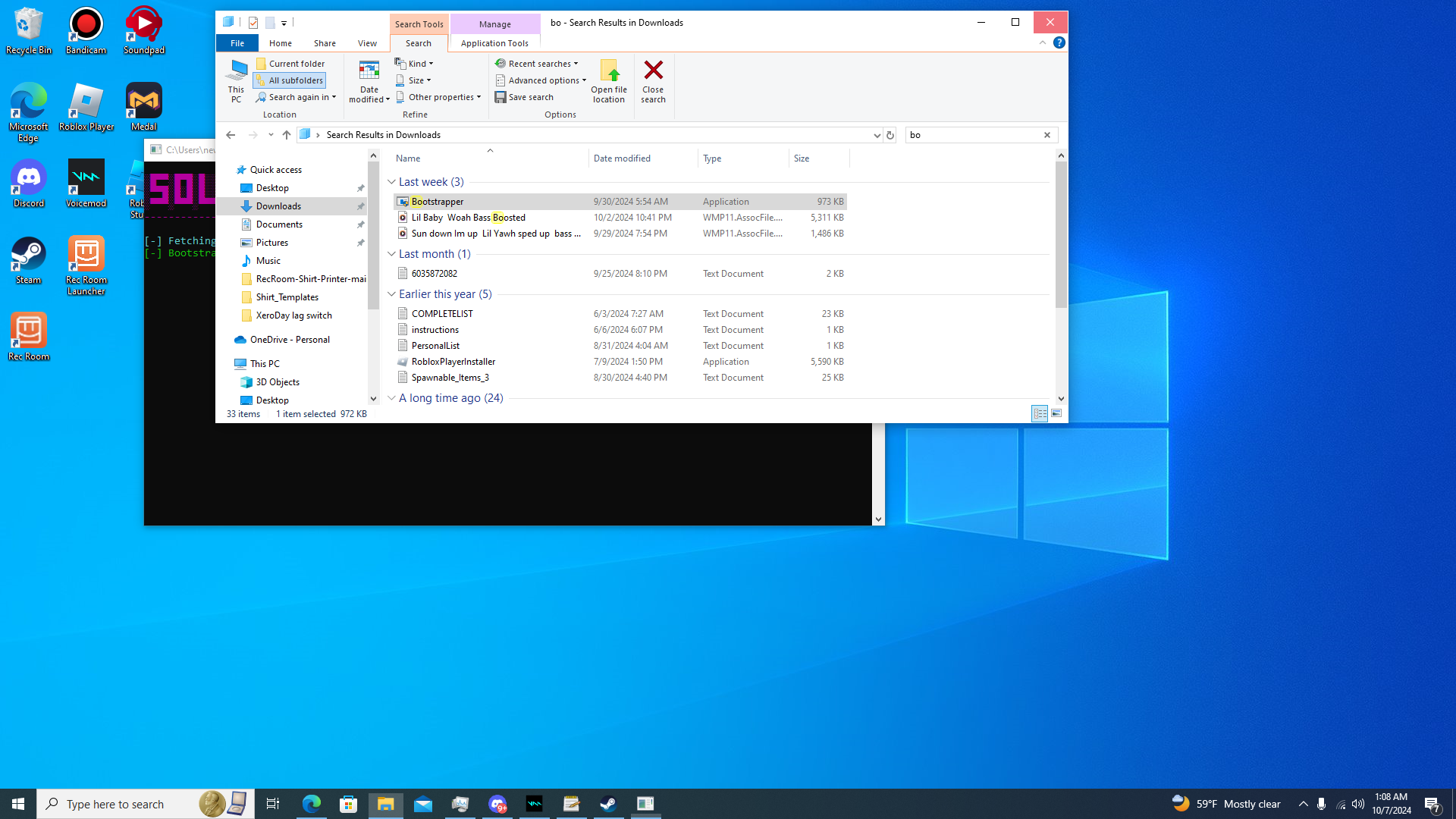Clear the search box with X

coord(1047,135)
